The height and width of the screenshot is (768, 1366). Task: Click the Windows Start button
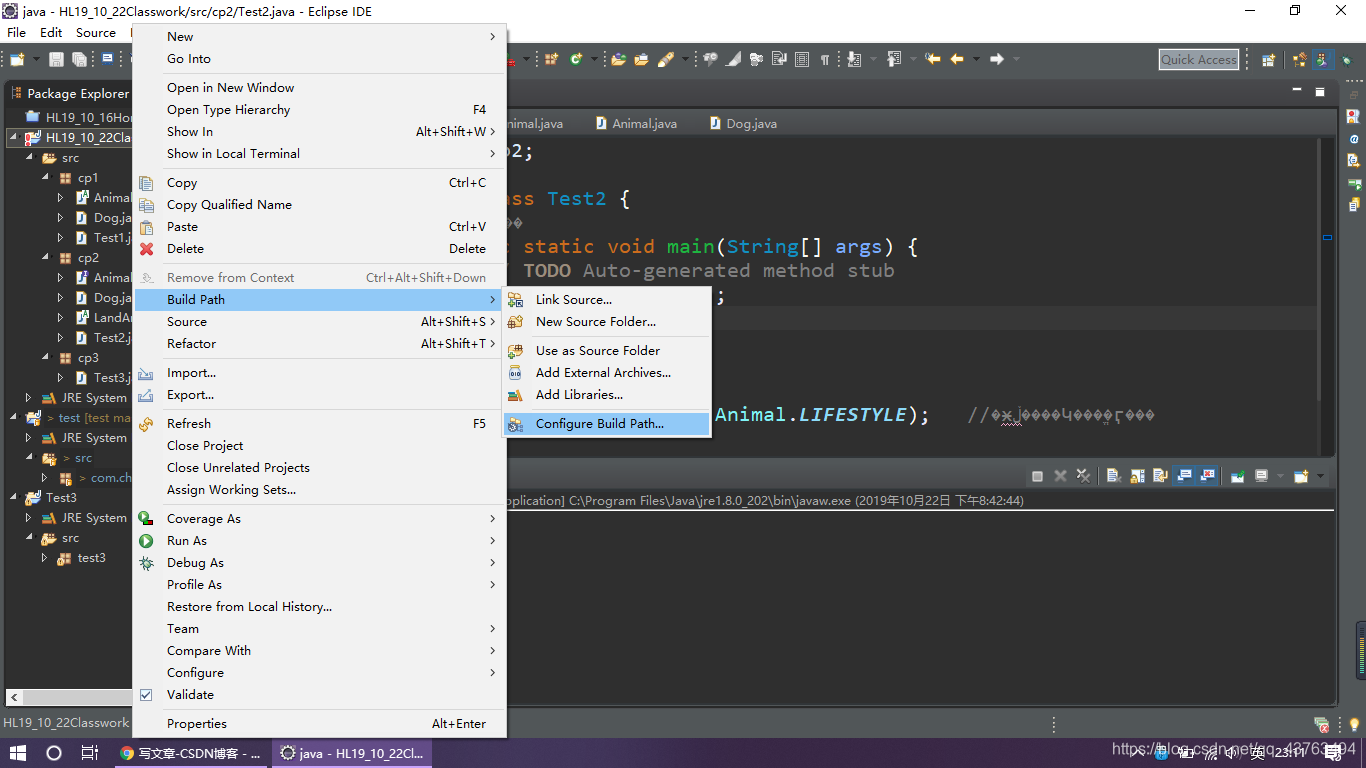point(18,753)
